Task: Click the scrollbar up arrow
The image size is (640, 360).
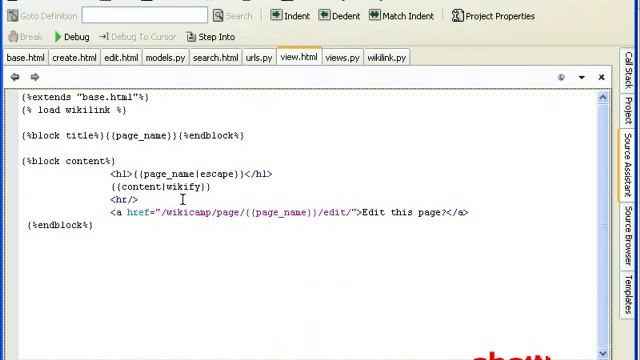Action: [603, 97]
